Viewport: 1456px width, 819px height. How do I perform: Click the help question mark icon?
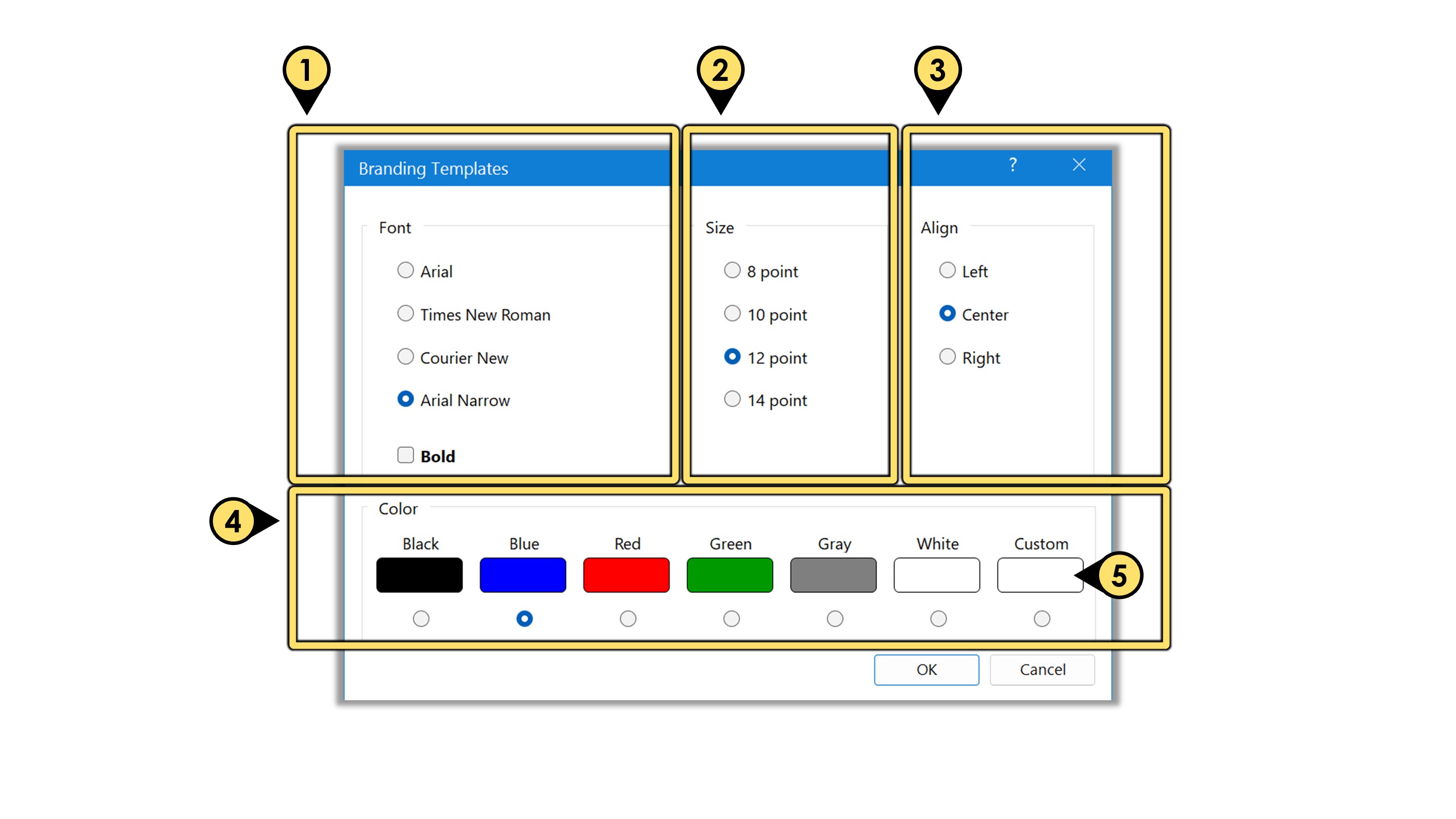(1012, 164)
